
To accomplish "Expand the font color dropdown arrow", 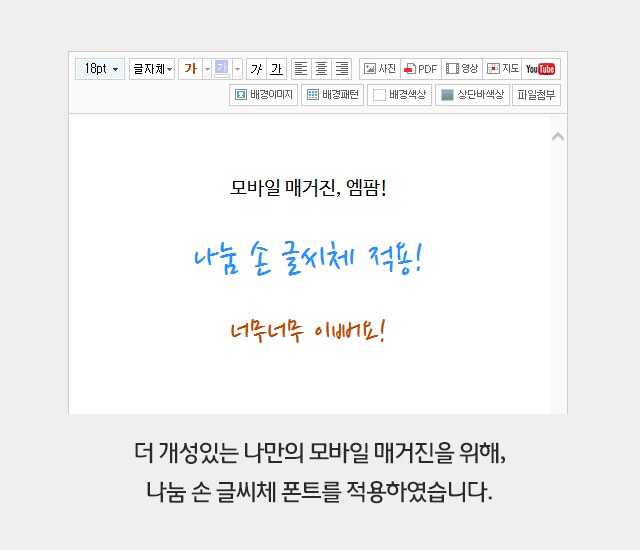I will tap(207, 69).
